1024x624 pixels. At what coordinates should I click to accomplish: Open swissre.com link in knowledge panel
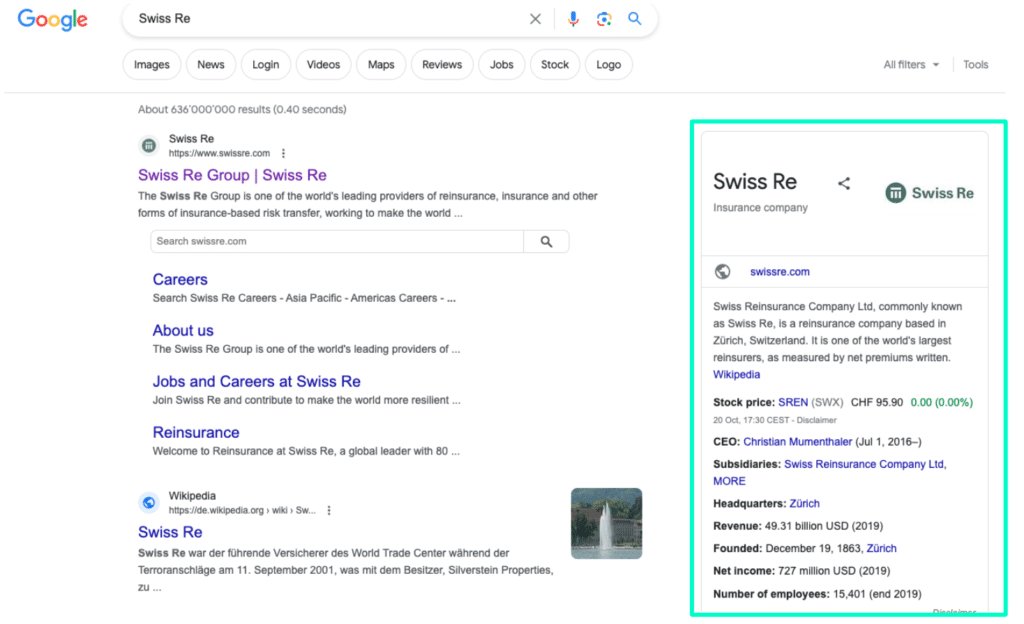coord(780,272)
